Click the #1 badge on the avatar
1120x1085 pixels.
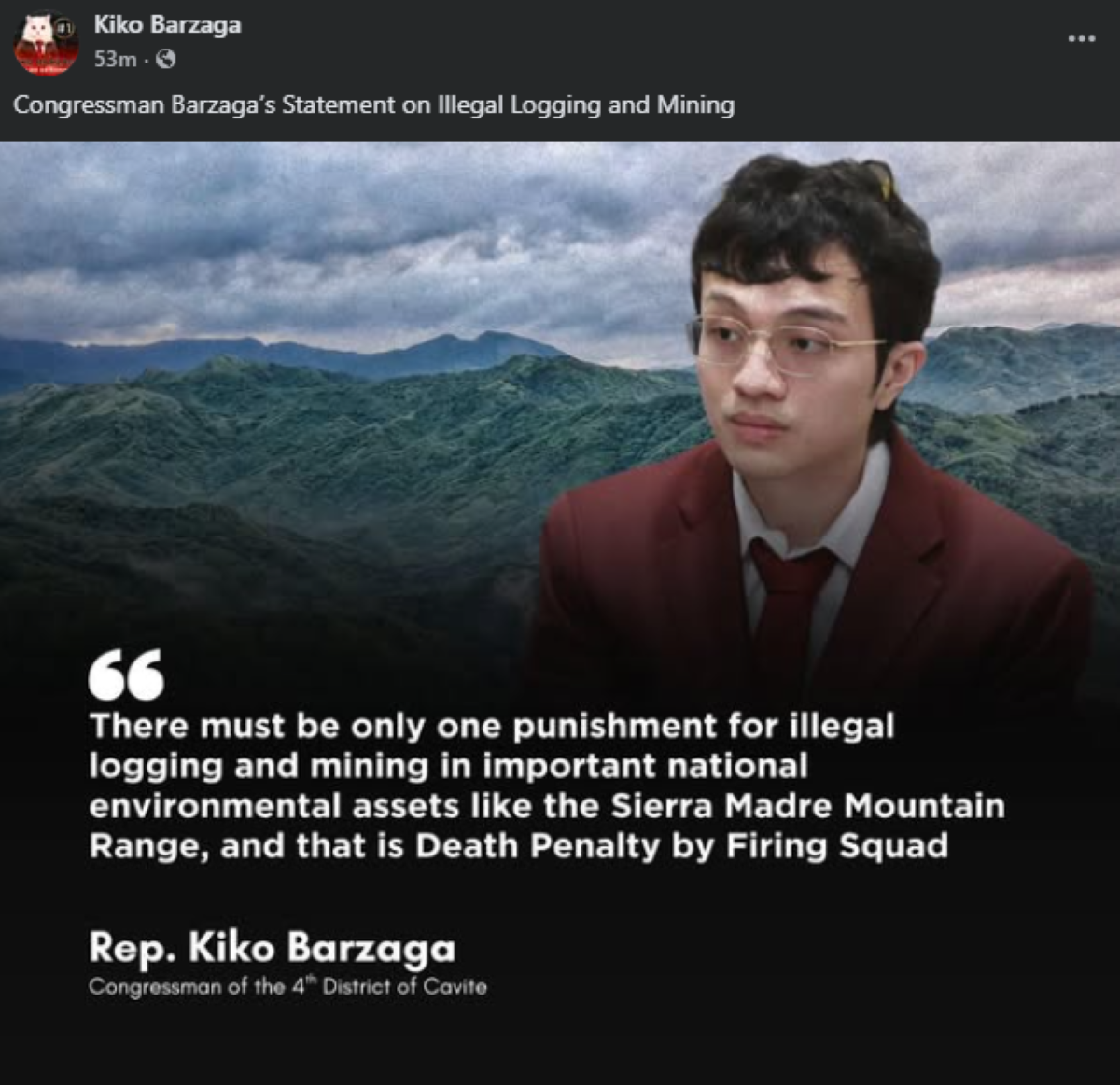tap(66, 28)
